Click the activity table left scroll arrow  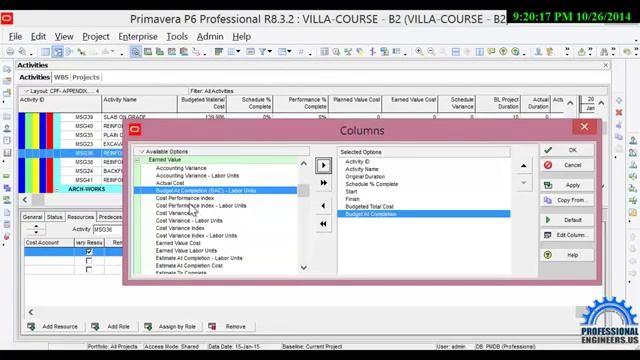click(x=25, y=200)
